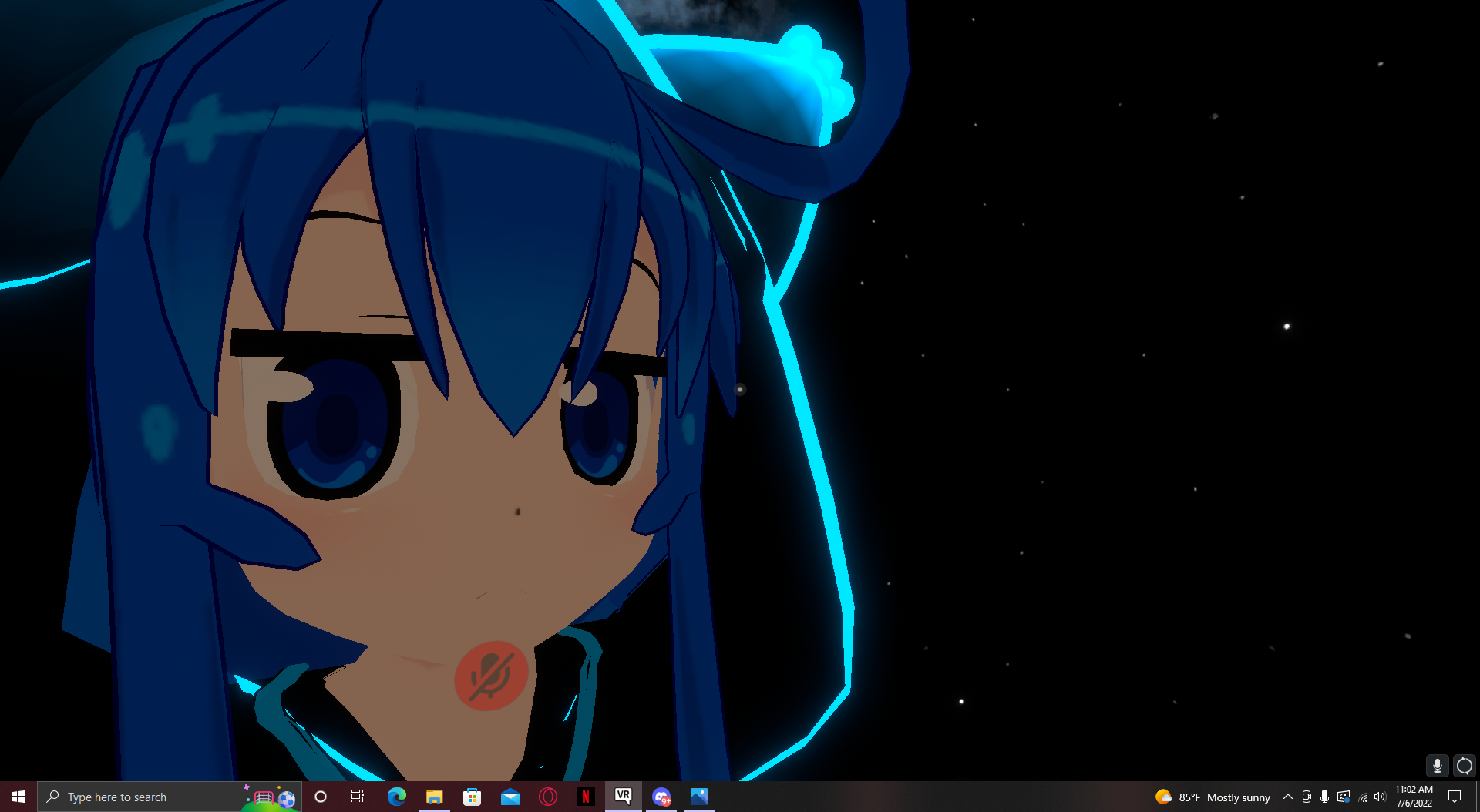Open the clock showing 11:02 AM

click(1414, 797)
